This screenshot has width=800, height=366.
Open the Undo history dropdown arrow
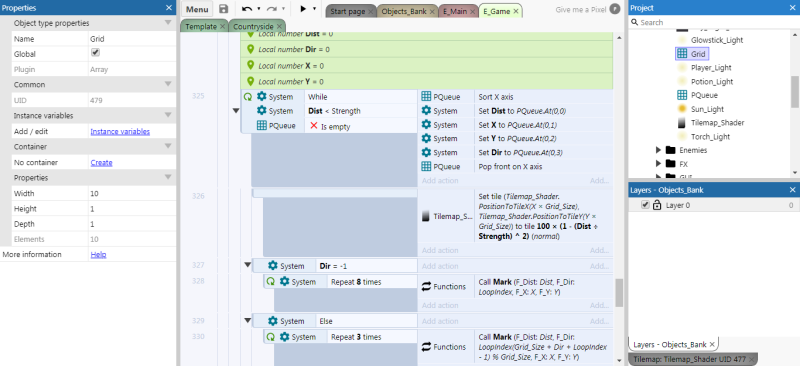pos(259,9)
